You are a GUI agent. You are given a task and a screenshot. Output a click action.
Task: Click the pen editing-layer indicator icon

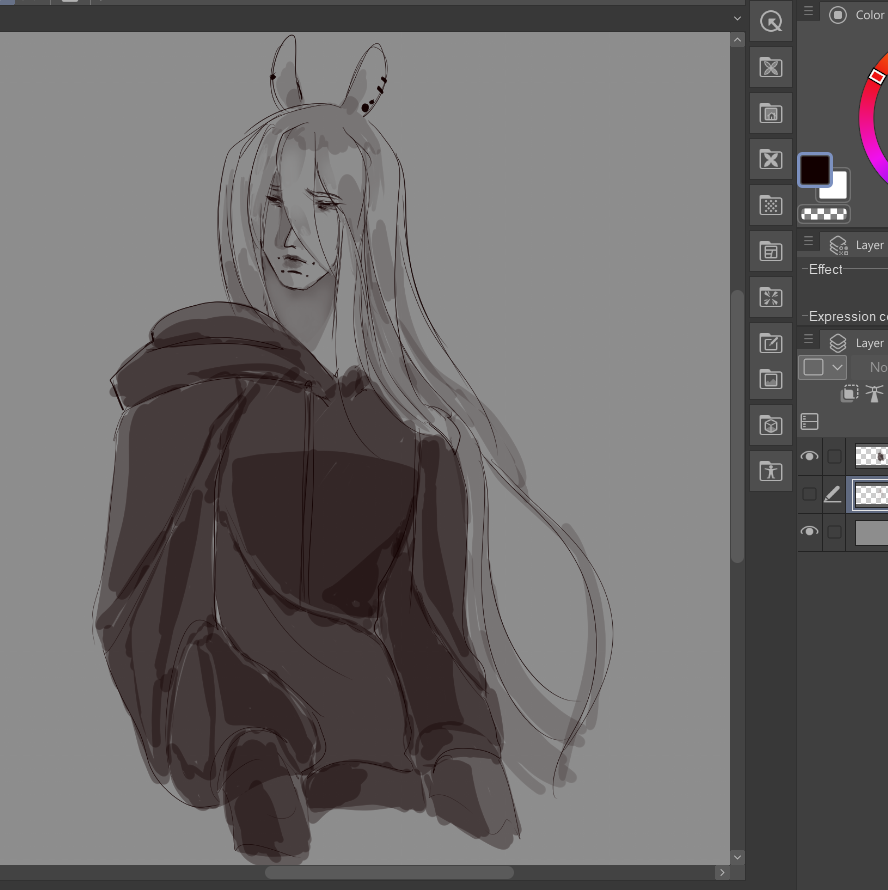click(832, 494)
